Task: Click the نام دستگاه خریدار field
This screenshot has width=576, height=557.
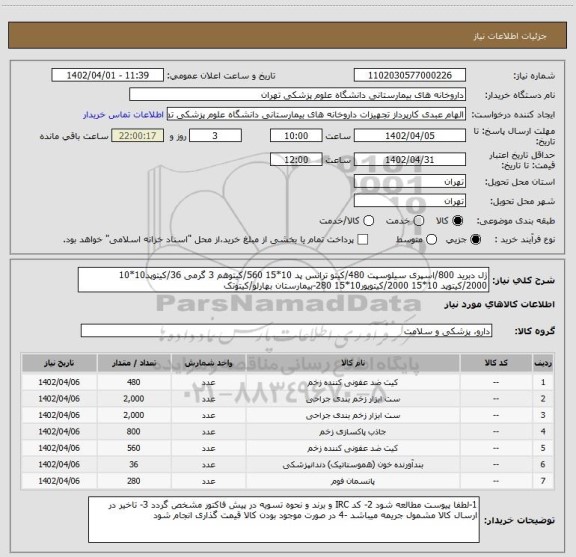Action: point(298,95)
